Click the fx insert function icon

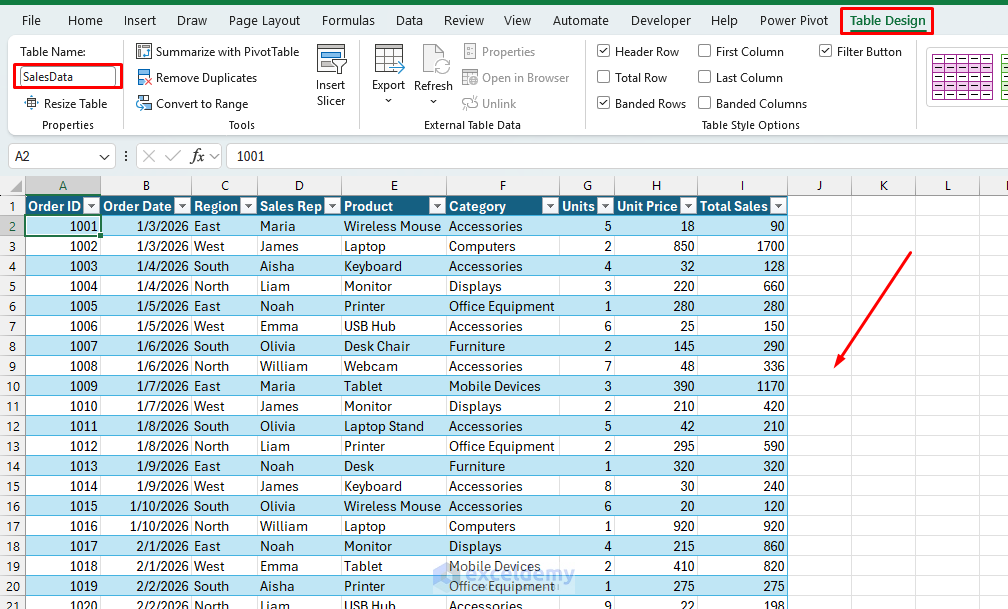197,156
